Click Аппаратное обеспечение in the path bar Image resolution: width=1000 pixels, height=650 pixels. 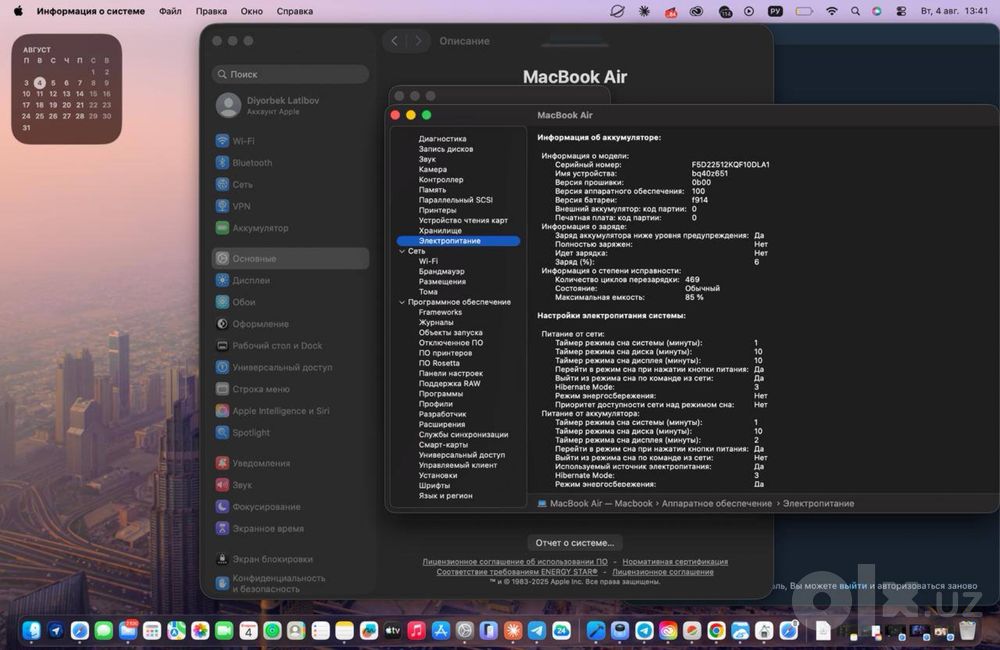pos(716,504)
